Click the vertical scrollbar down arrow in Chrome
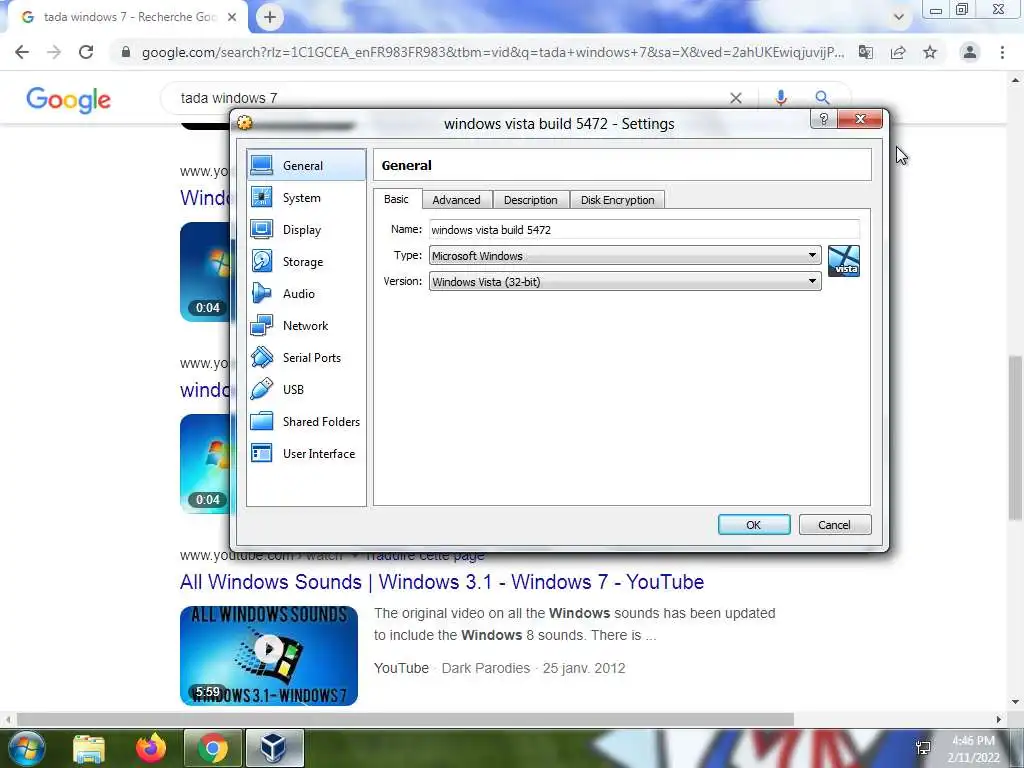 [1015, 703]
